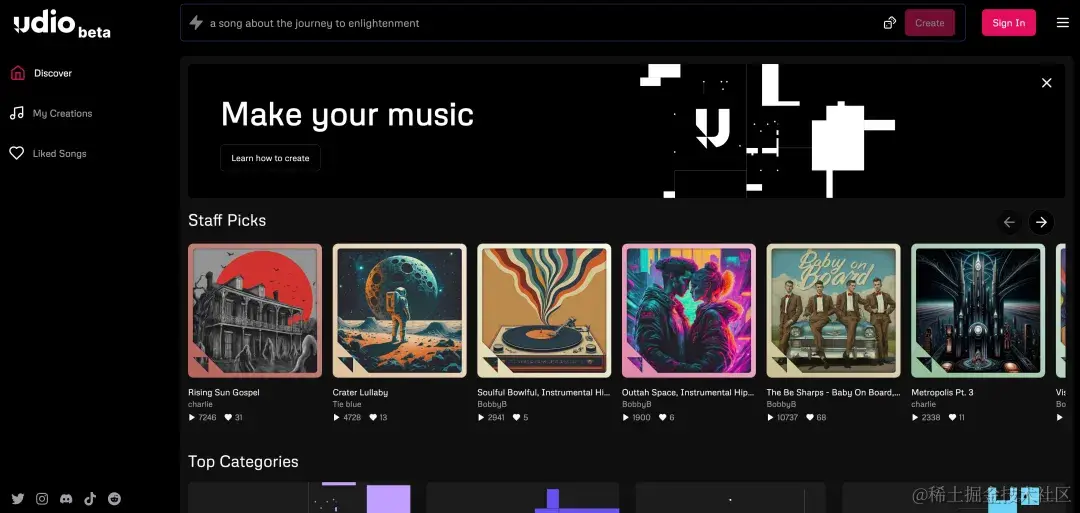Click heart icon under Crater Lullaby
Image resolution: width=1080 pixels, height=513 pixels.
(373, 417)
